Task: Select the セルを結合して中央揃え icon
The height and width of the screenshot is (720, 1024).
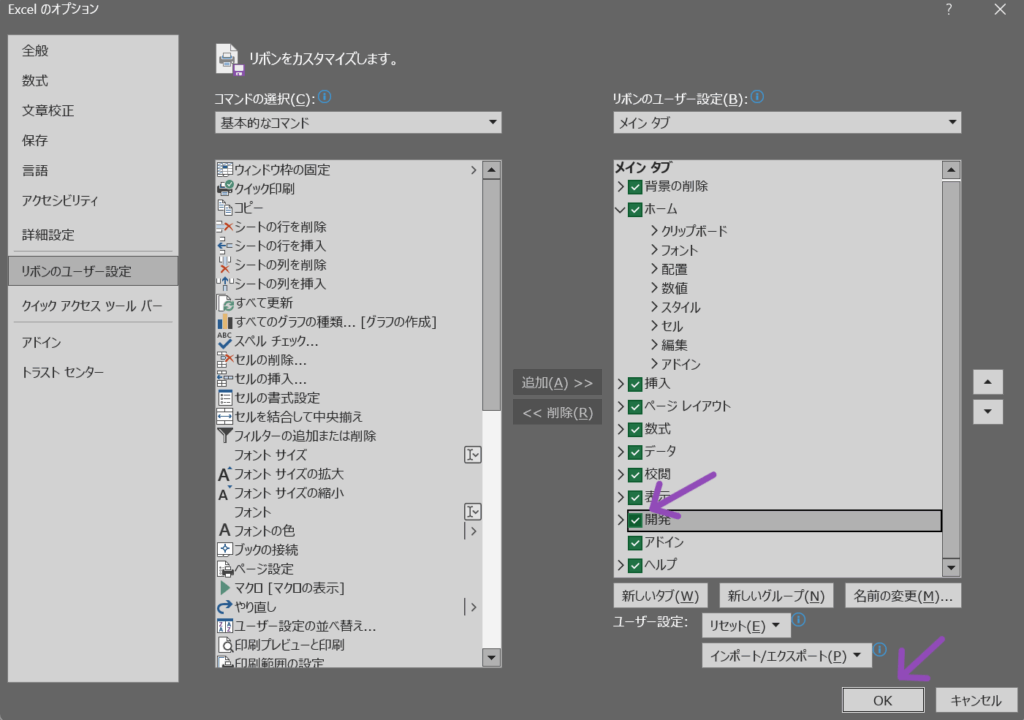Action: [x=224, y=417]
